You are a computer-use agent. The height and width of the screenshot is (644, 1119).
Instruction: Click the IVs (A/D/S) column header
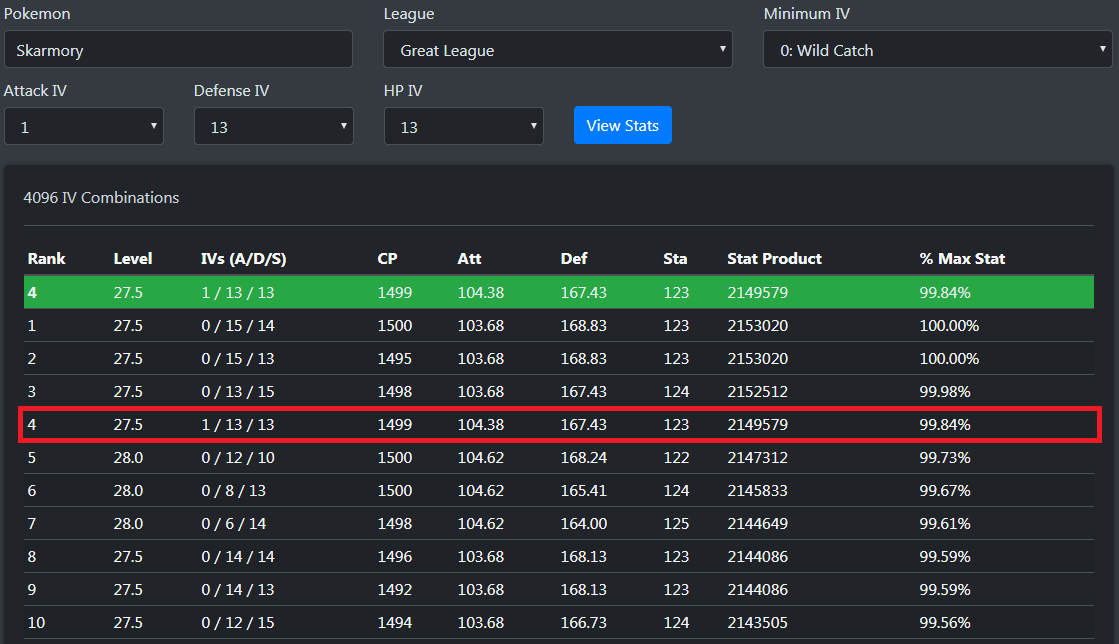(243, 258)
